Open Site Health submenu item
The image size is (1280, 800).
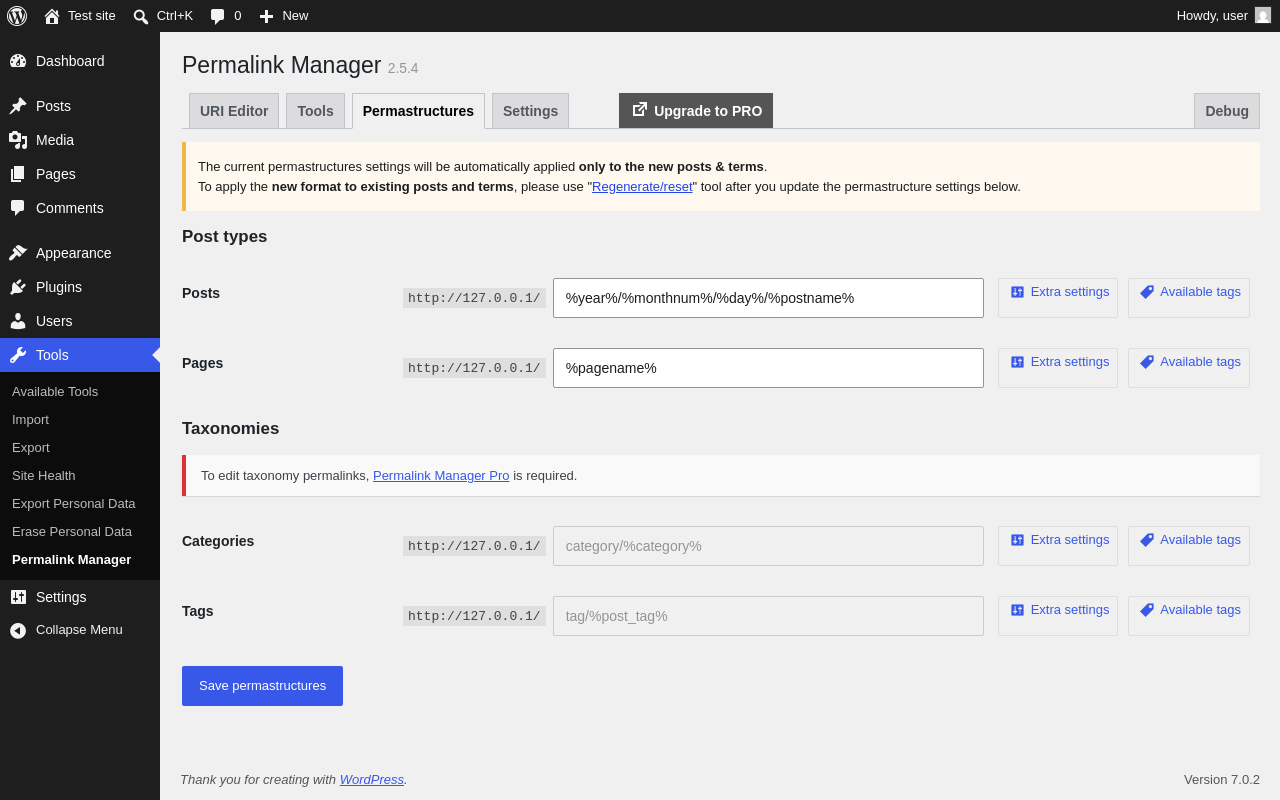click(x=80, y=475)
